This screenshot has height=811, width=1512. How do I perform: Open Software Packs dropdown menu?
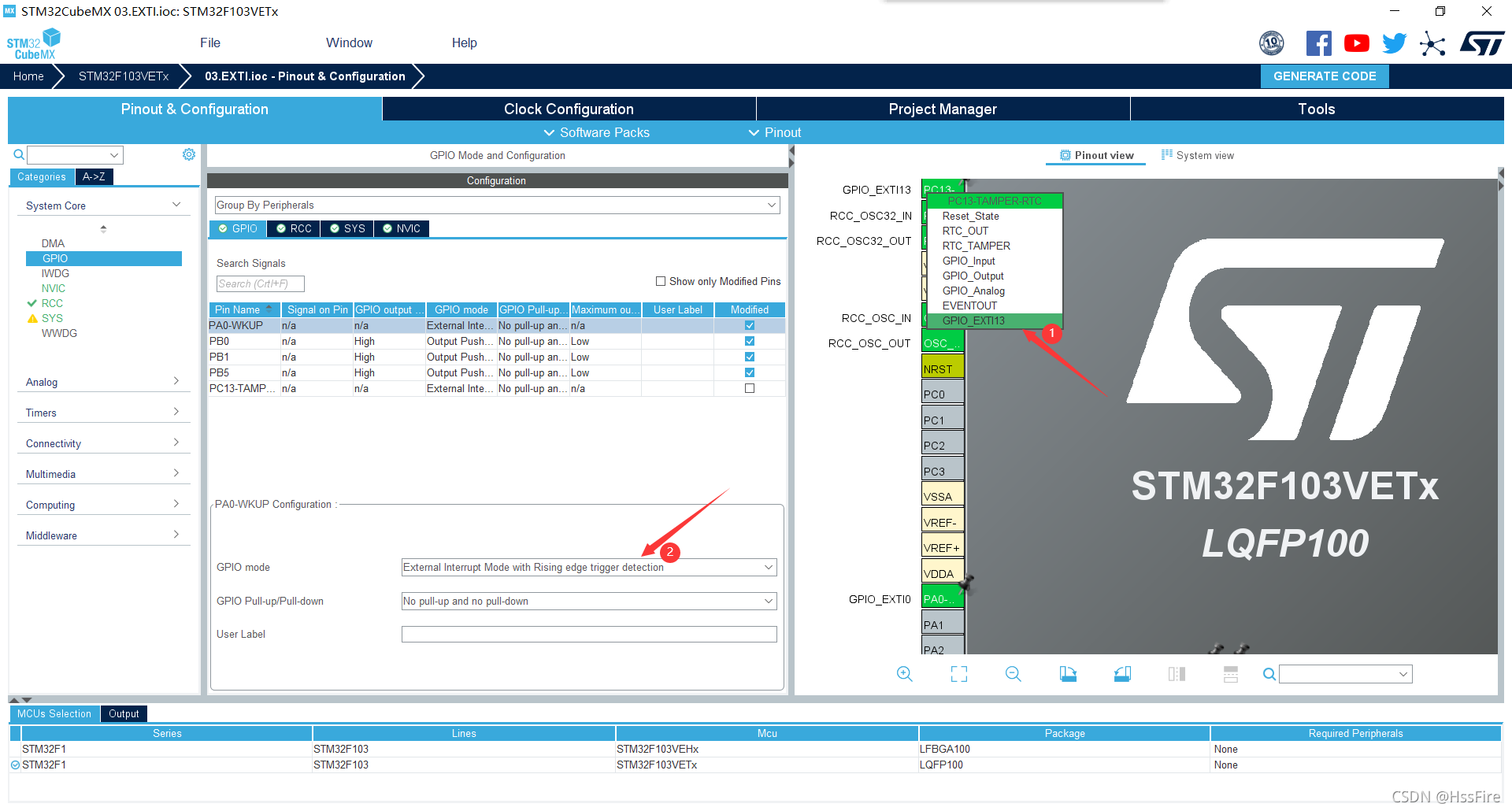click(597, 132)
